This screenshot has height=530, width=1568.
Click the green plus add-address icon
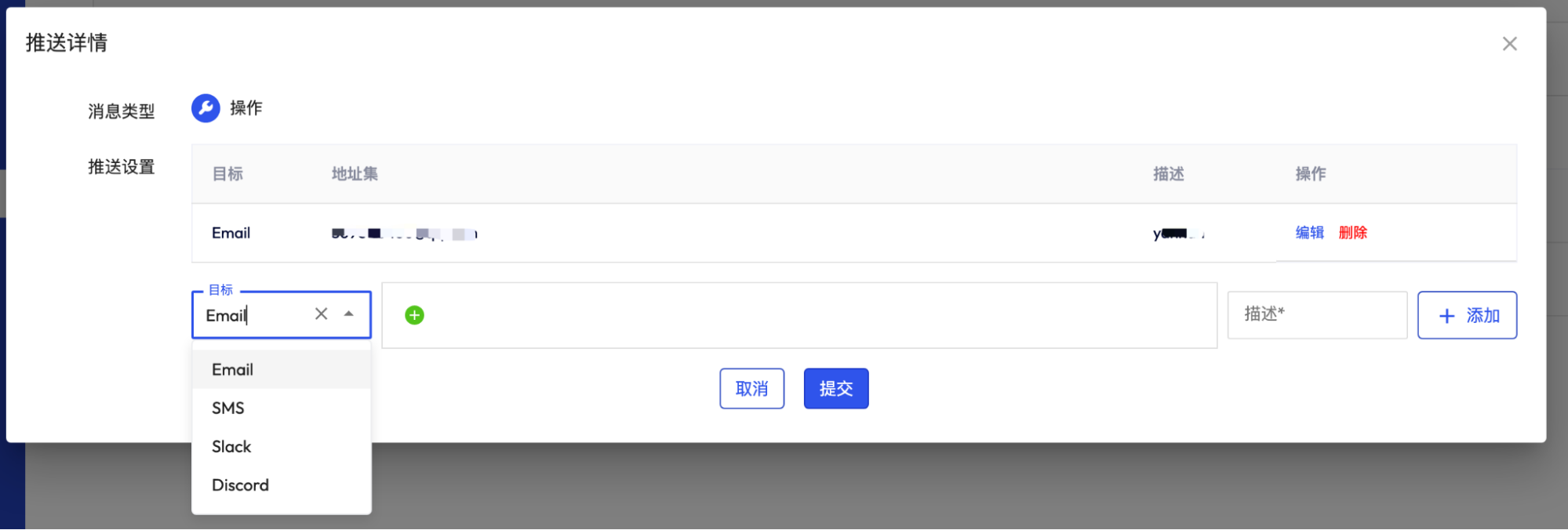point(414,315)
